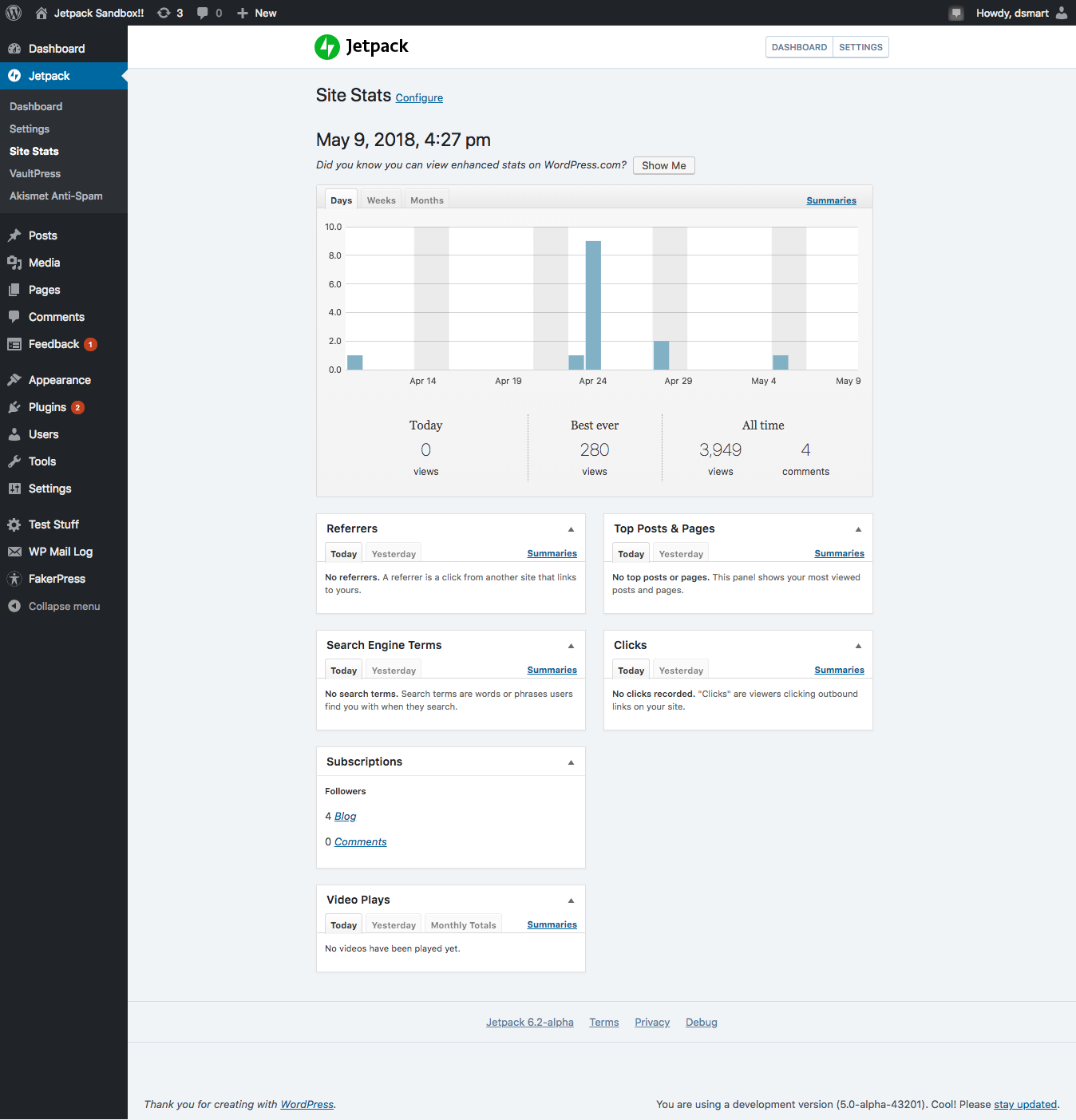Click the FakerPress icon in sidebar
This screenshot has width=1076, height=1120.
[x=14, y=579]
